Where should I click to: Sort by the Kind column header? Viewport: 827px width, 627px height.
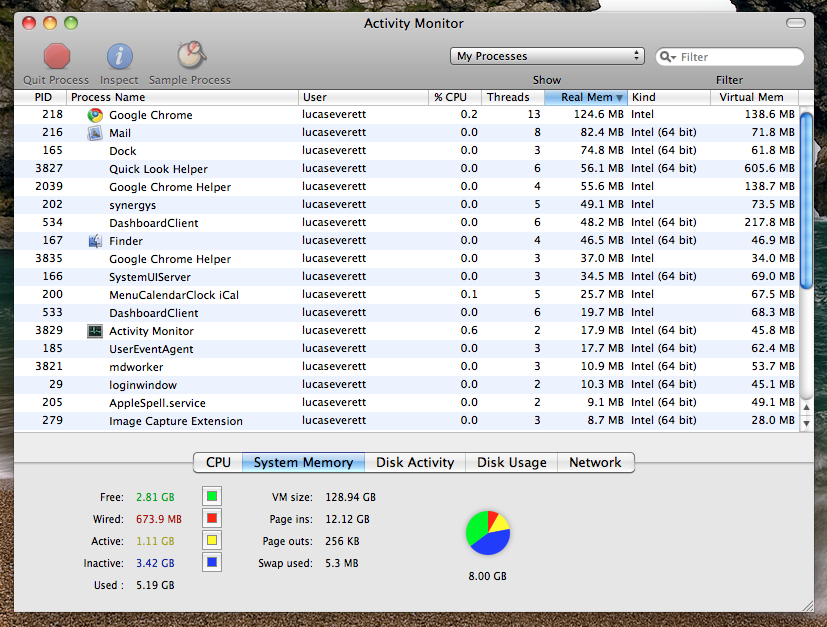click(669, 97)
